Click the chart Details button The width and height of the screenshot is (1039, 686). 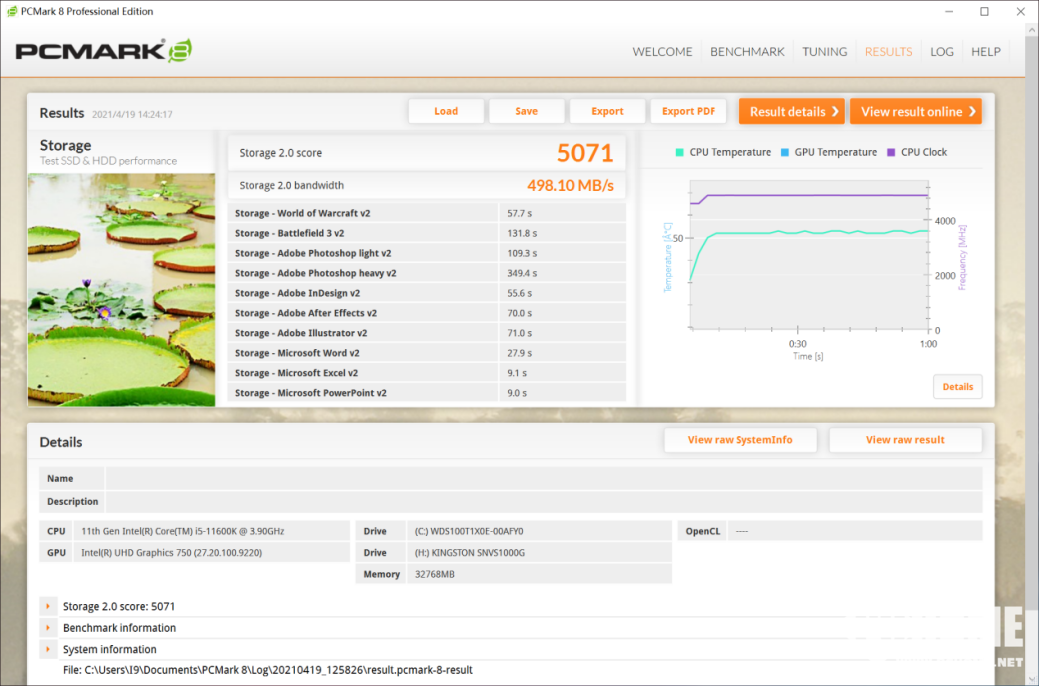(x=957, y=386)
